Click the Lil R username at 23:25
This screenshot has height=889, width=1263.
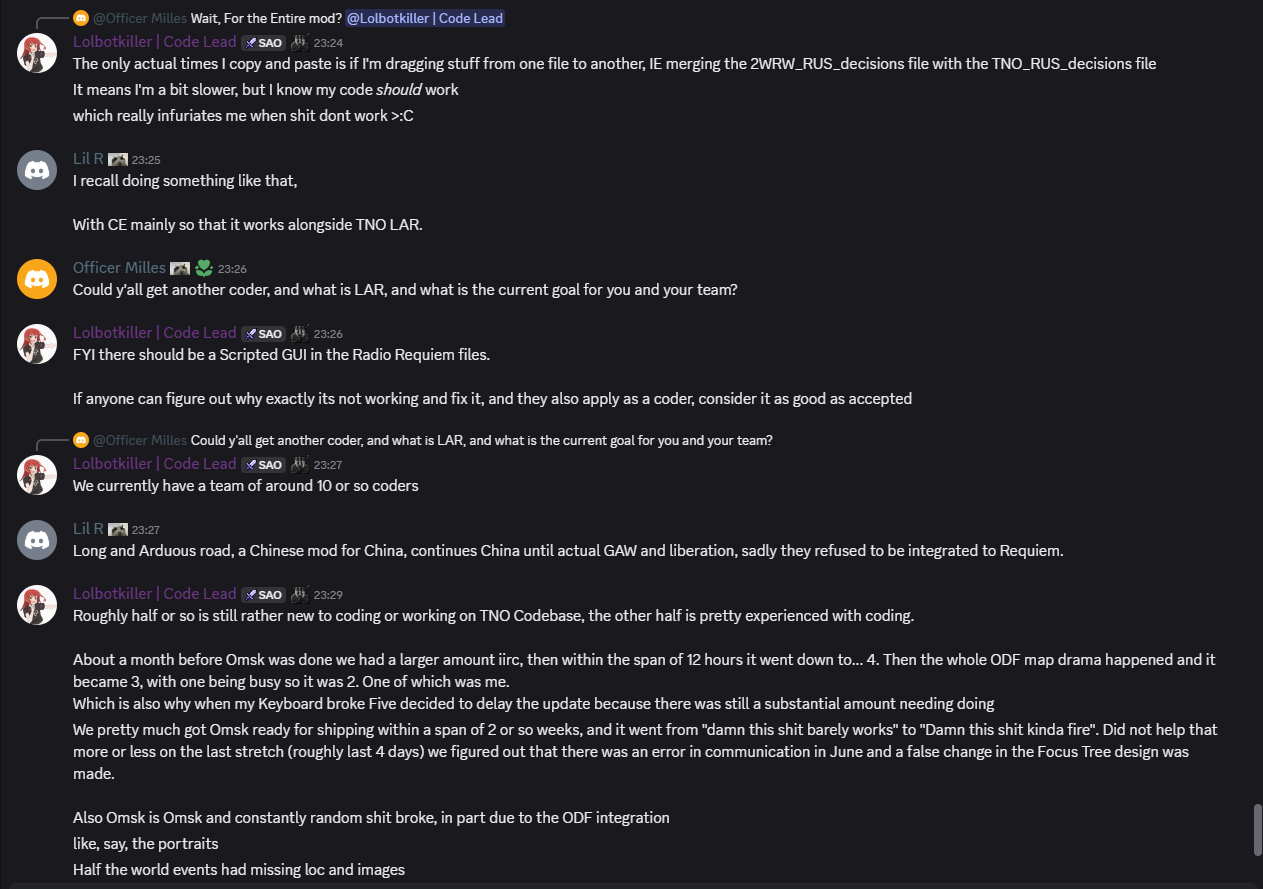tap(88, 159)
